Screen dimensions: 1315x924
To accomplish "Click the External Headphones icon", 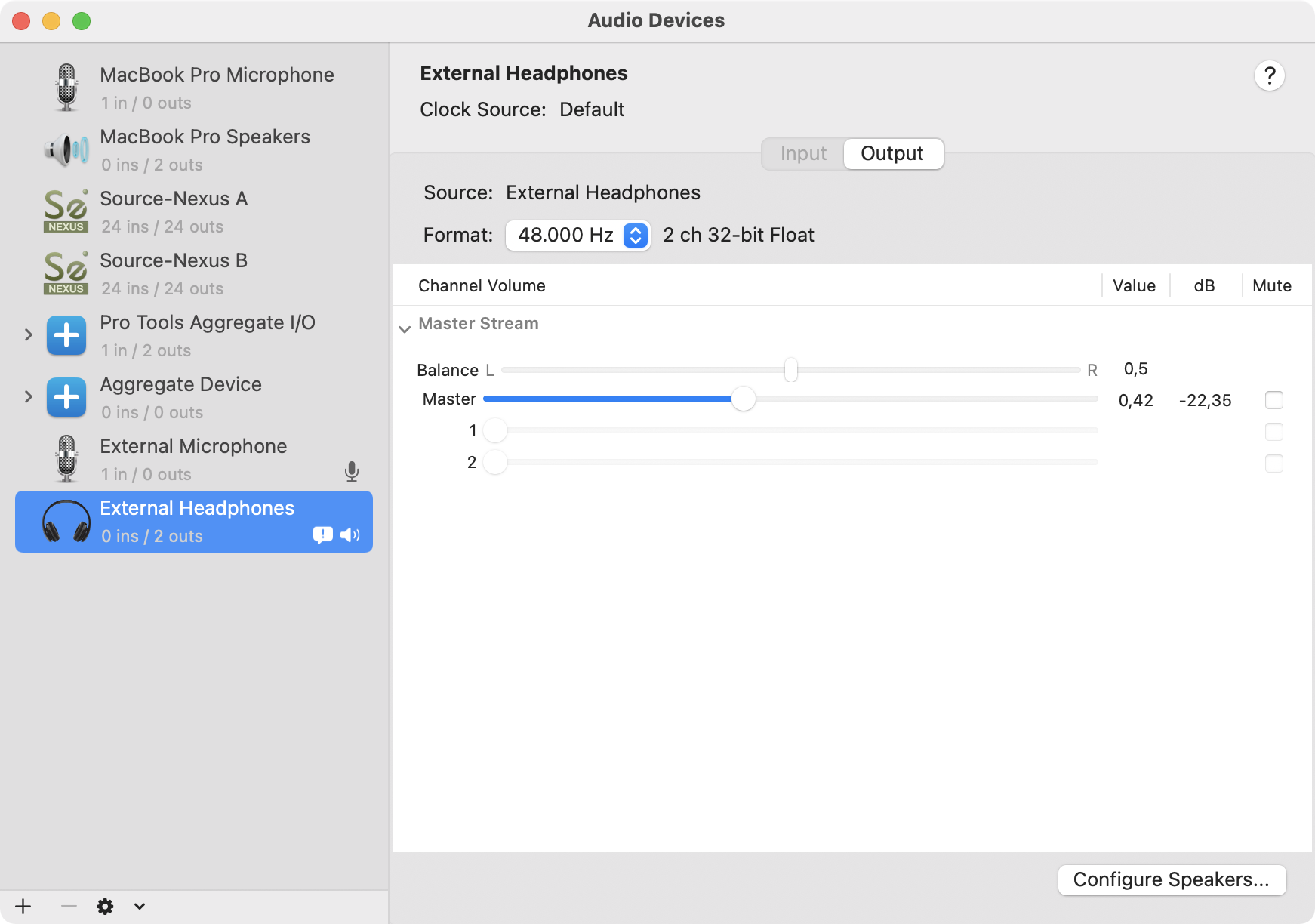I will coord(66,522).
